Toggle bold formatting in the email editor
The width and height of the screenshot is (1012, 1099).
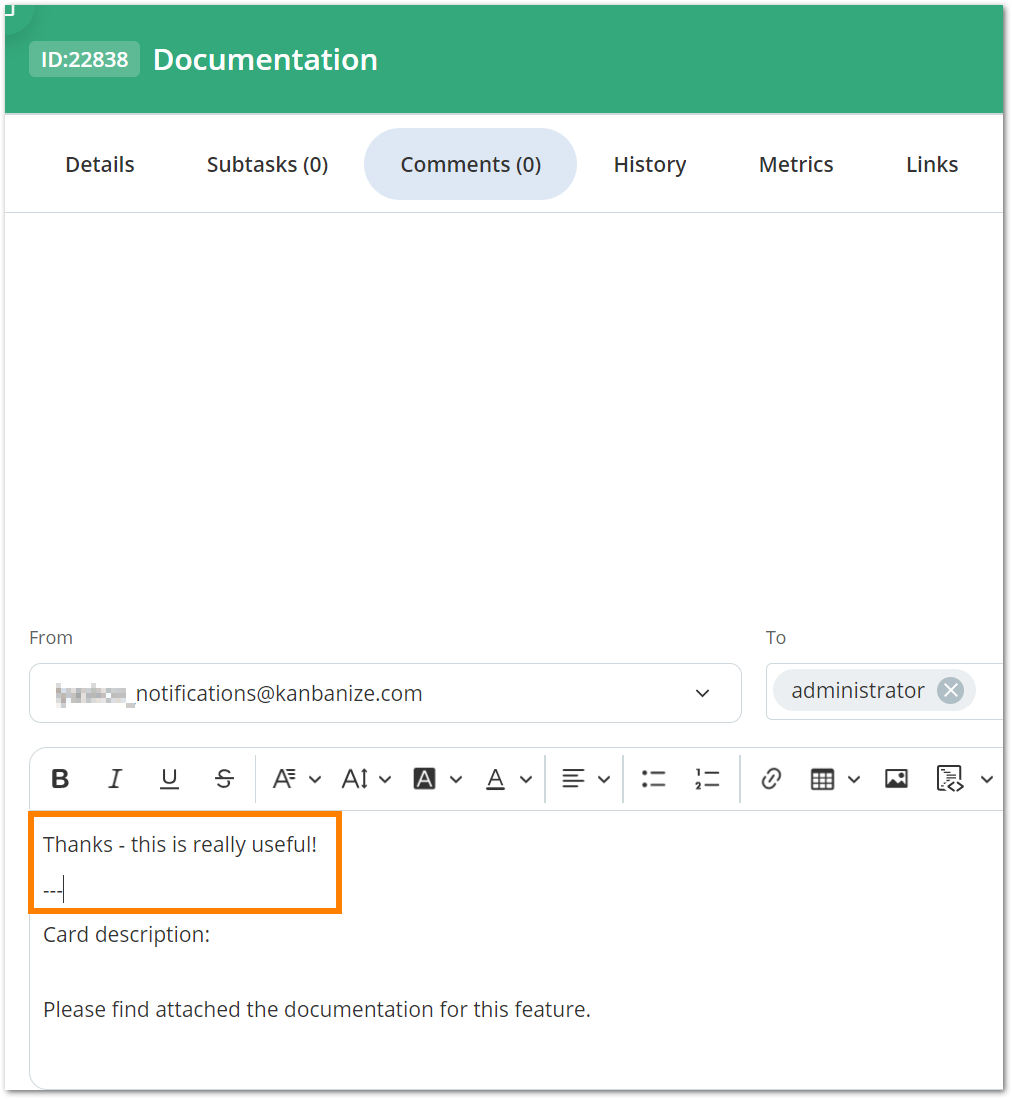60,778
